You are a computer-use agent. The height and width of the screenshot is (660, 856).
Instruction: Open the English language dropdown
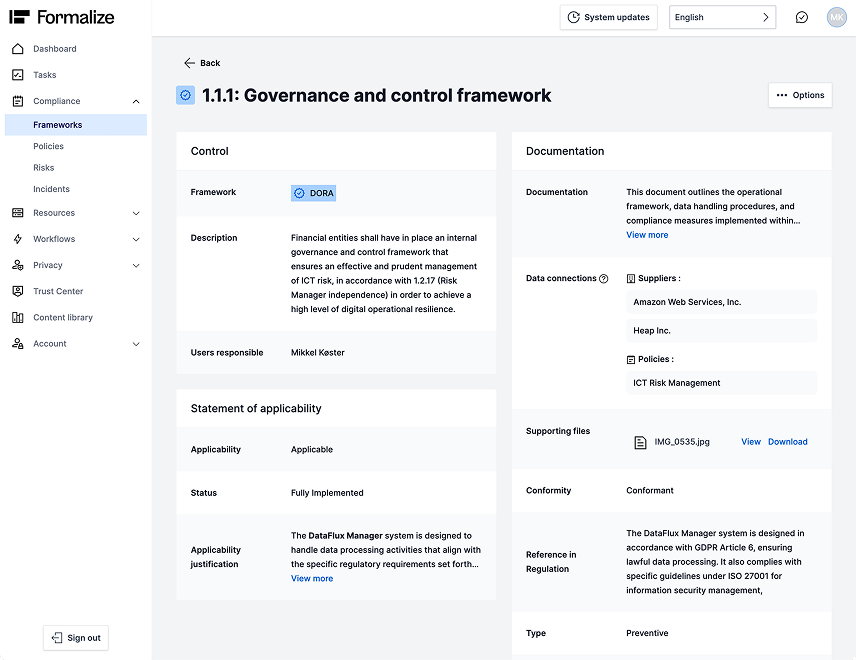[x=722, y=17]
